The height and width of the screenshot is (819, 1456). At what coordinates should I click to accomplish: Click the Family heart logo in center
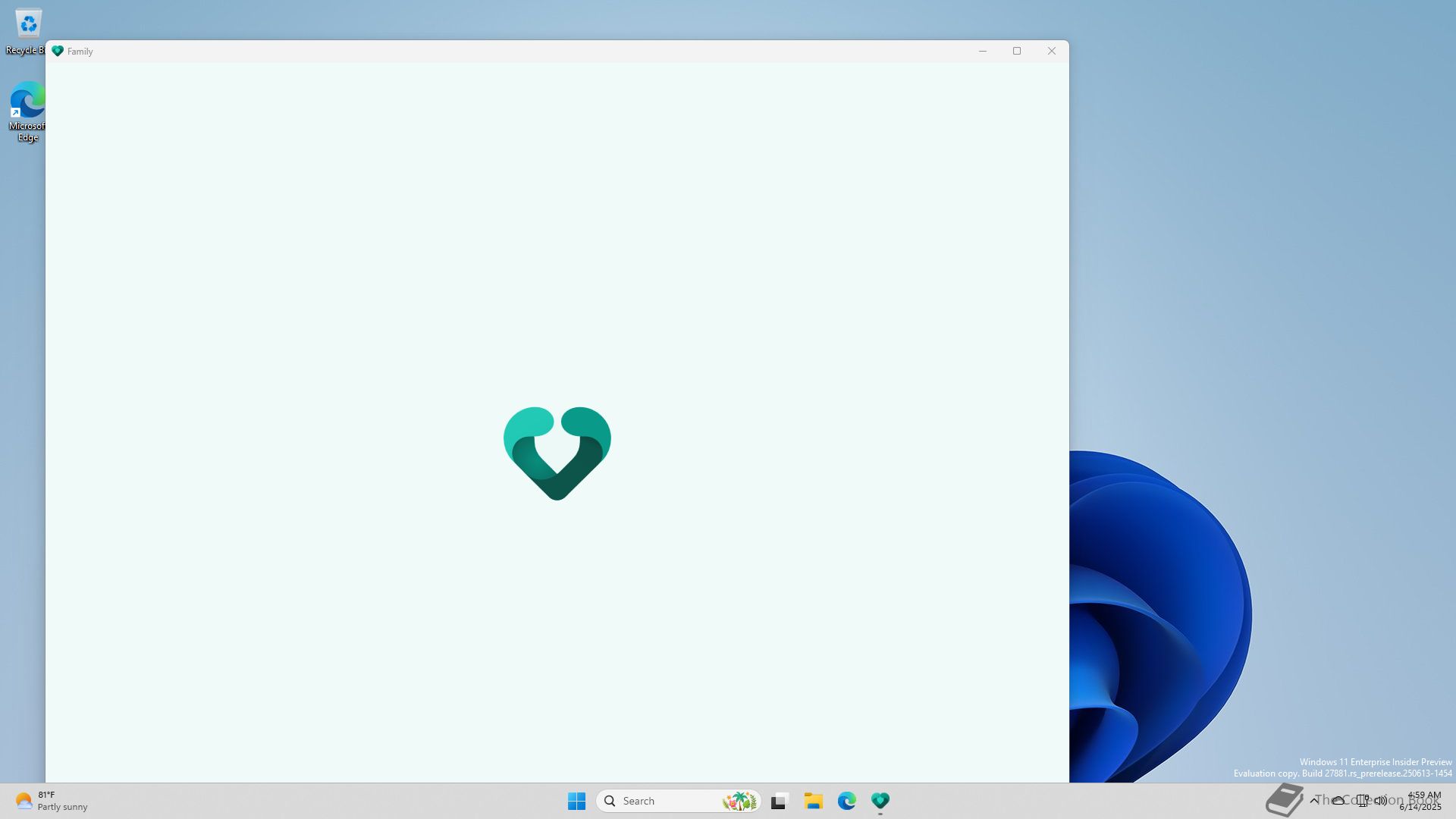coord(557,453)
